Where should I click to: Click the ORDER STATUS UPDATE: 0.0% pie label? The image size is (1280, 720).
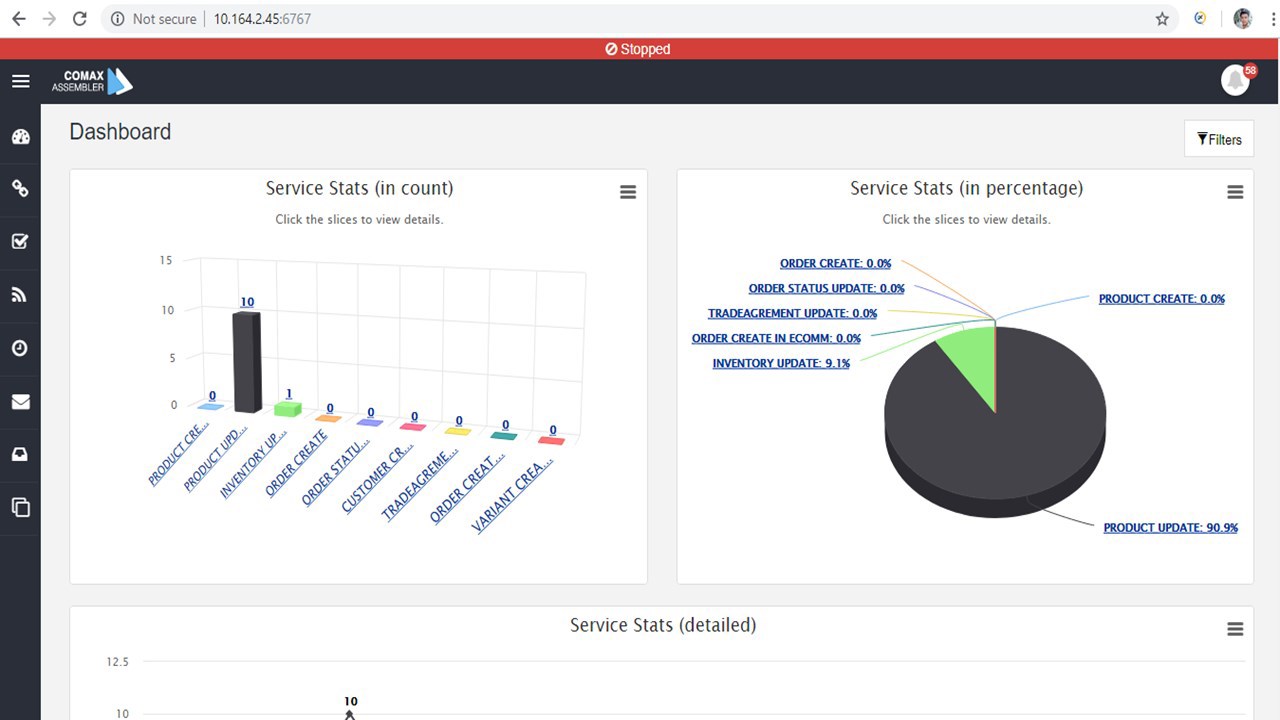(827, 289)
